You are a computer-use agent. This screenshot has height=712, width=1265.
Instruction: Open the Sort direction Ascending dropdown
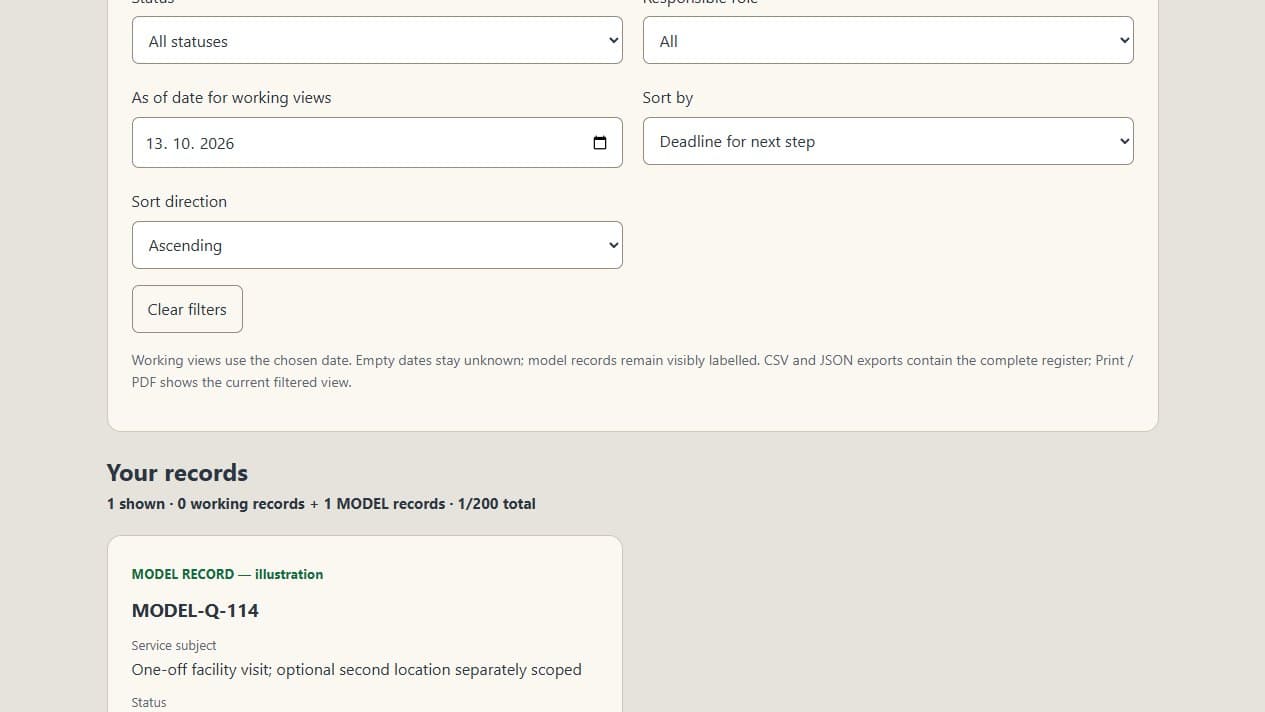click(377, 245)
